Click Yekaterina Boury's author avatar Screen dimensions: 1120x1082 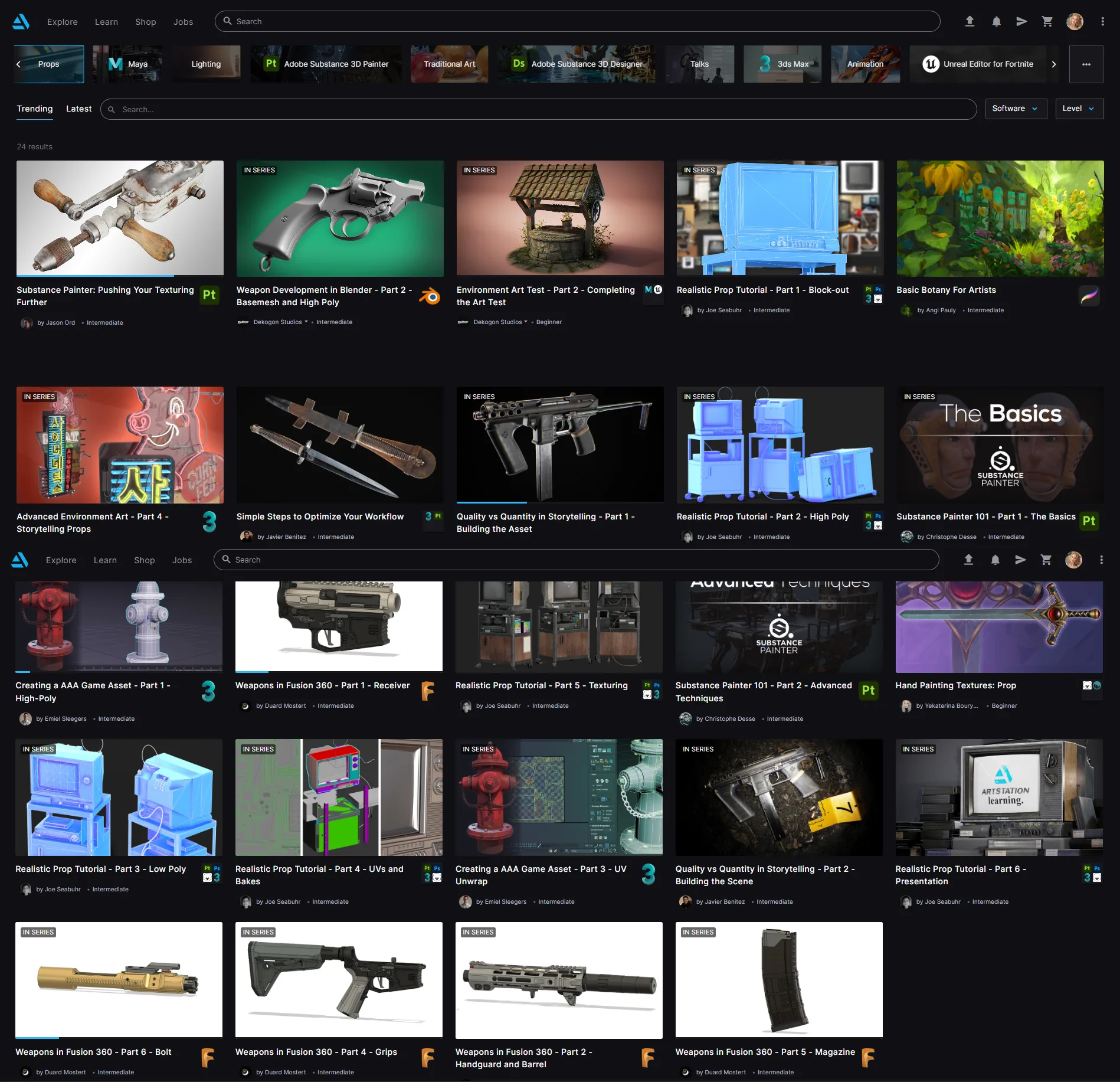click(x=906, y=706)
